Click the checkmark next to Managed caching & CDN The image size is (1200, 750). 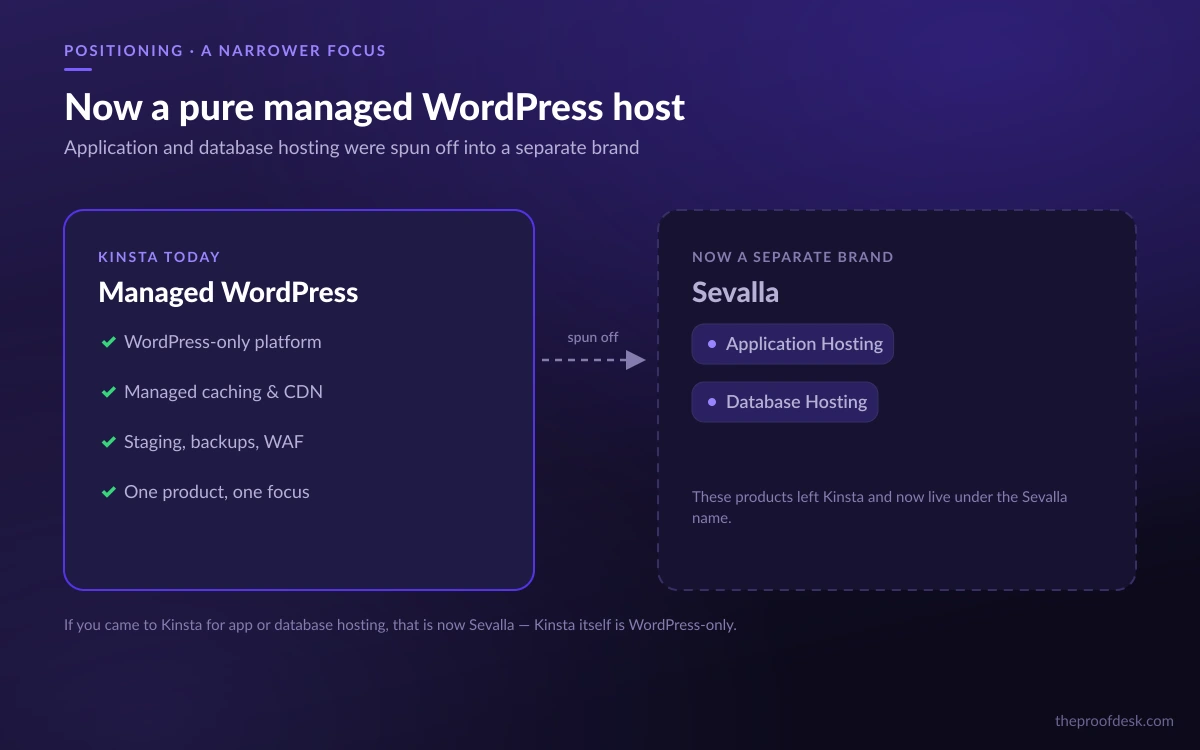point(109,392)
